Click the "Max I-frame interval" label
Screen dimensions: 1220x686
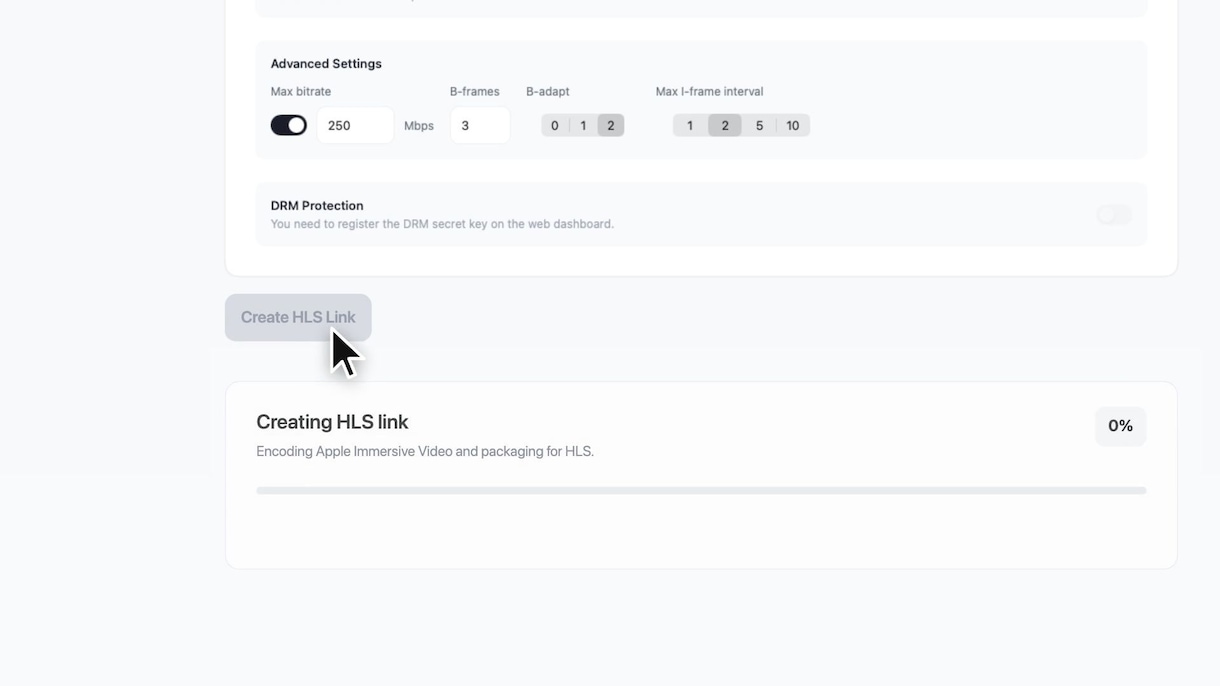(709, 92)
